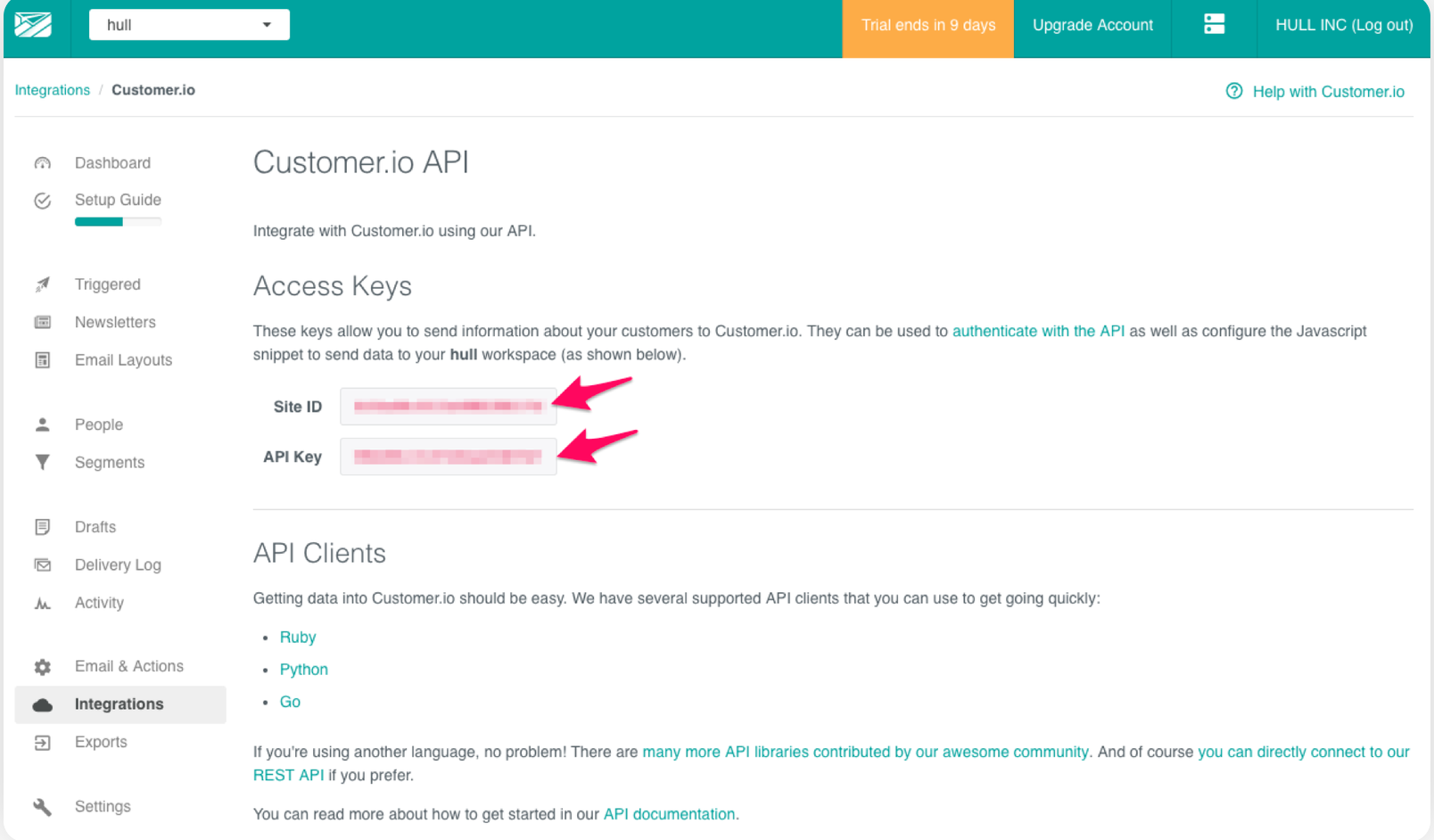Click the People person icon

pyautogui.click(x=43, y=424)
